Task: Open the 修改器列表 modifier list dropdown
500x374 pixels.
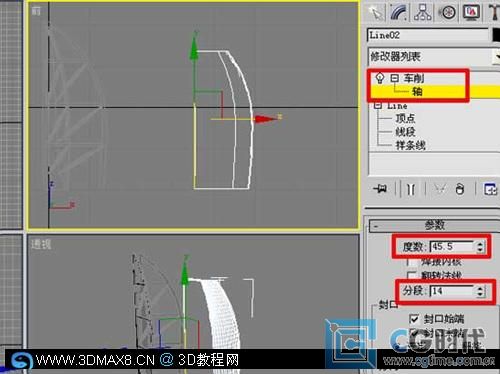Action: tap(433, 56)
